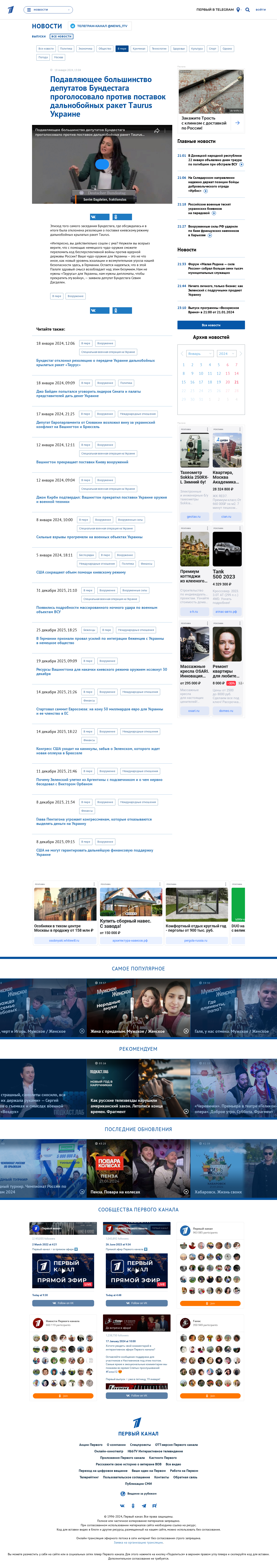
Task: Open the 21:06 headline На Соледарском направлении
Action: [x=213, y=184]
